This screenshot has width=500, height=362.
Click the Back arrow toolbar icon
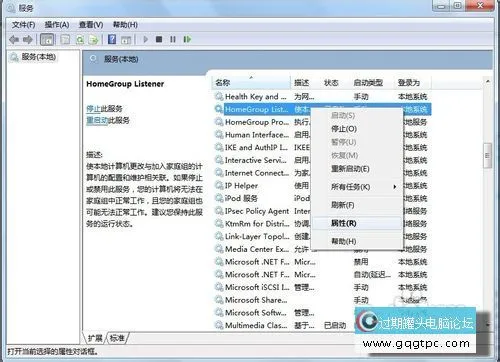click(x=14, y=39)
